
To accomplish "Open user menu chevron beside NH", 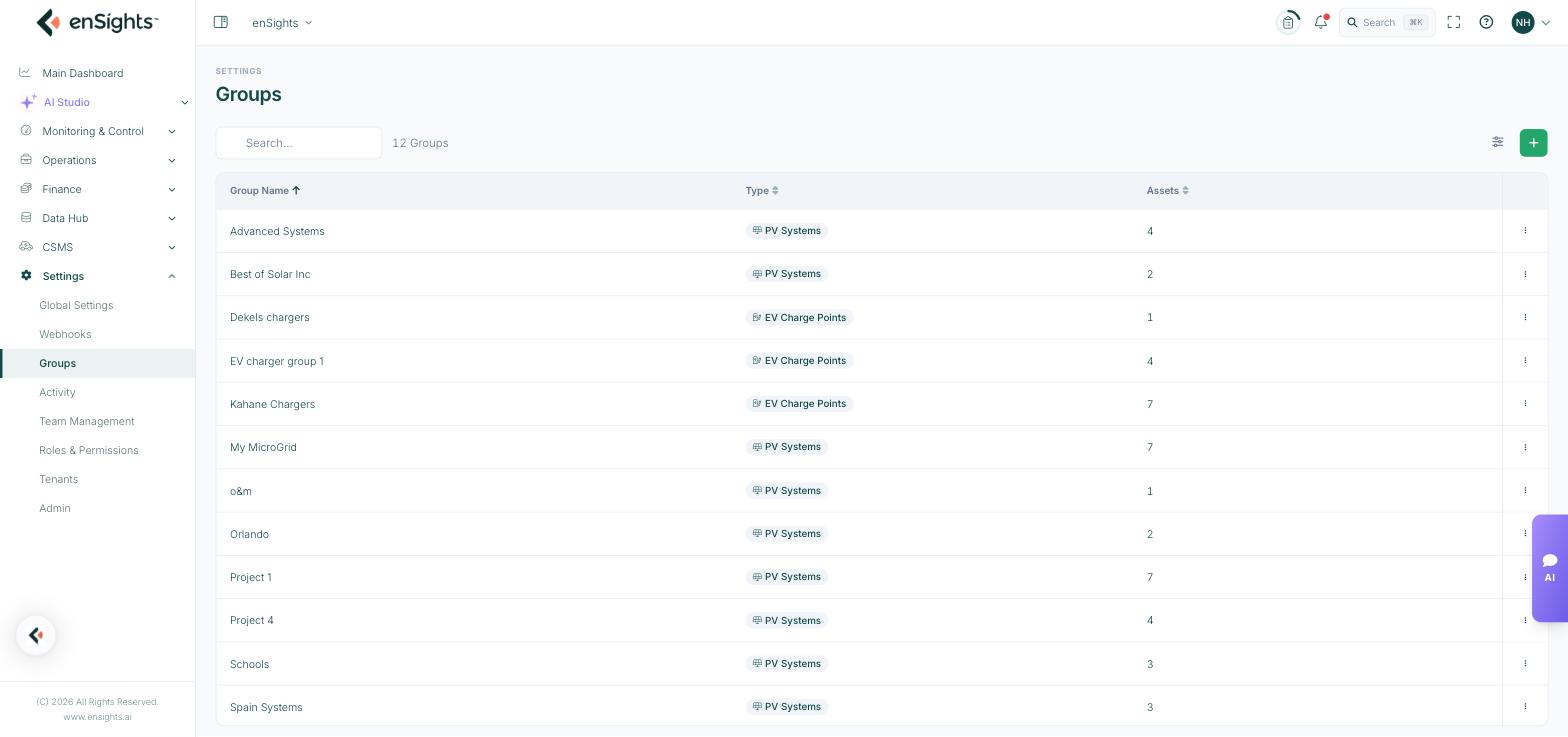I will point(1546,22).
